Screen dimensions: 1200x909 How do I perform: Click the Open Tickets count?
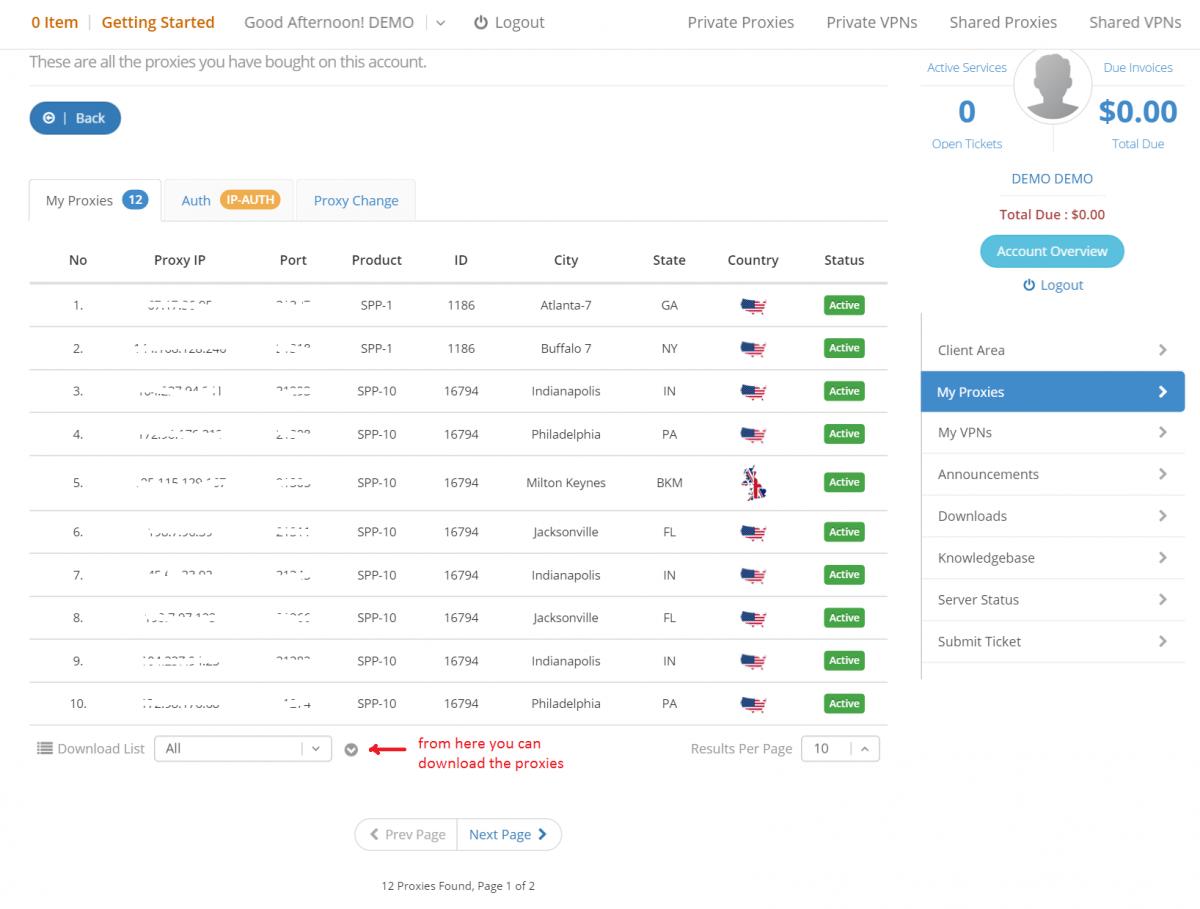tap(966, 111)
